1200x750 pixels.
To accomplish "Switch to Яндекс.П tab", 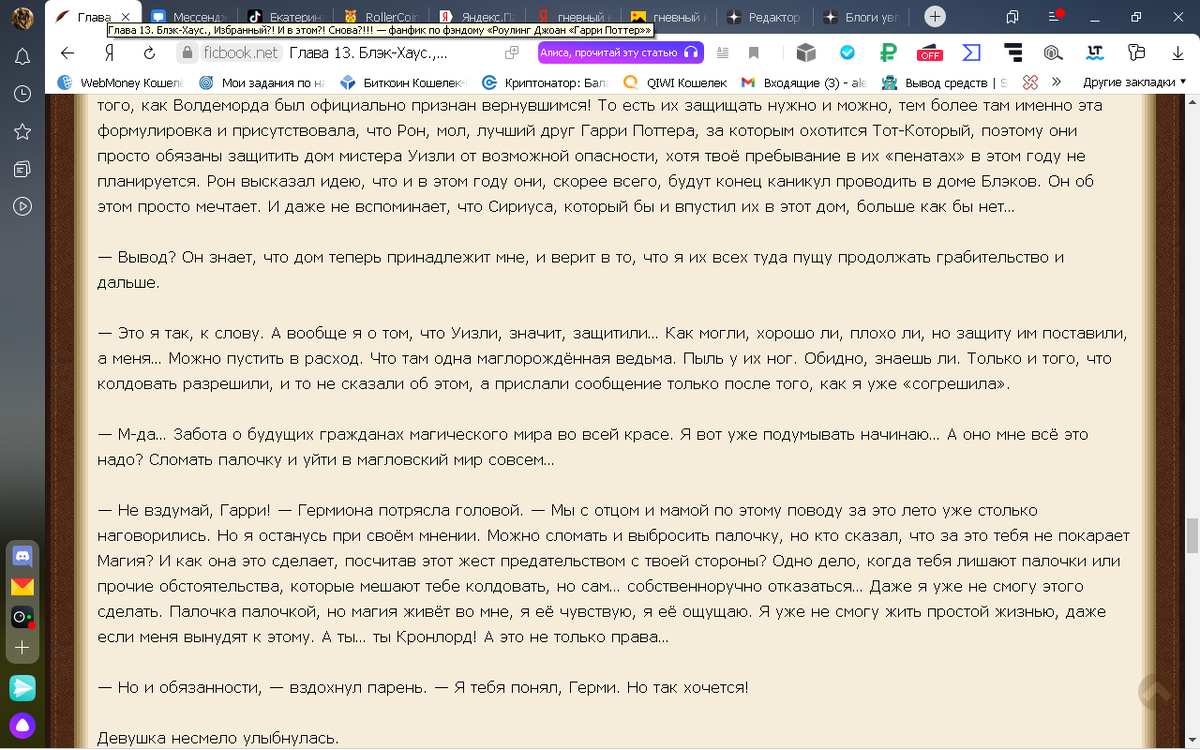I will (x=477, y=17).
